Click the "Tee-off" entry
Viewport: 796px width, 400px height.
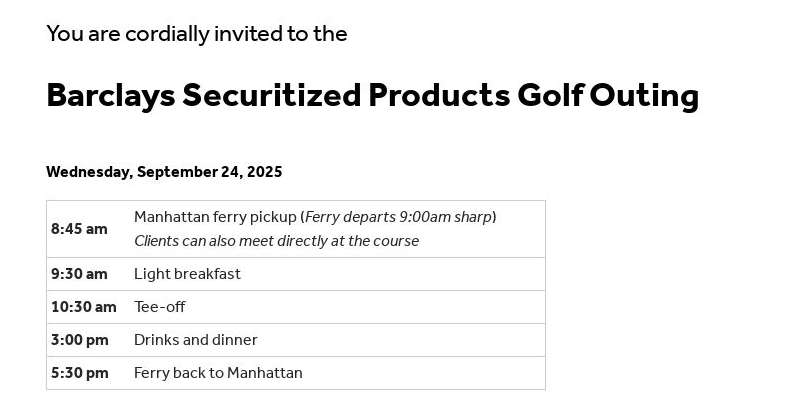click(x=160, y=307)
